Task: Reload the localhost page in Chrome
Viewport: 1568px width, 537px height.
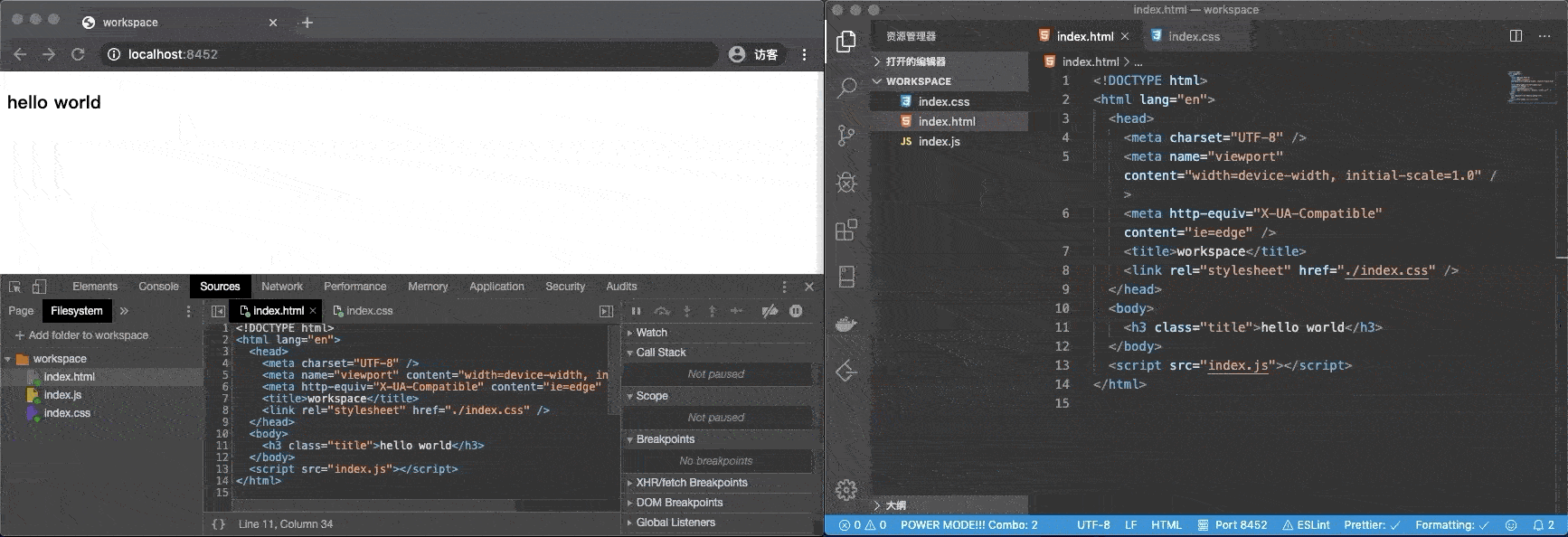Action: pyautogui.click(x=78, y=54)
